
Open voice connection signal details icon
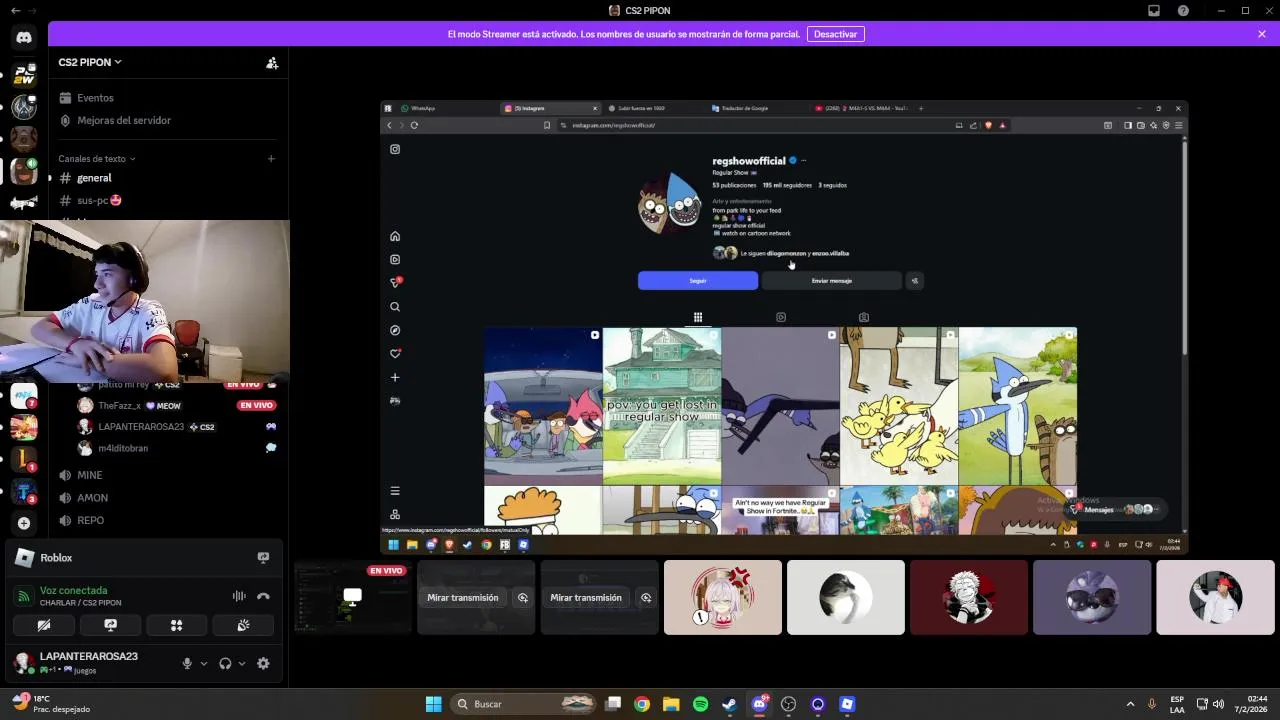pos(24,596)
